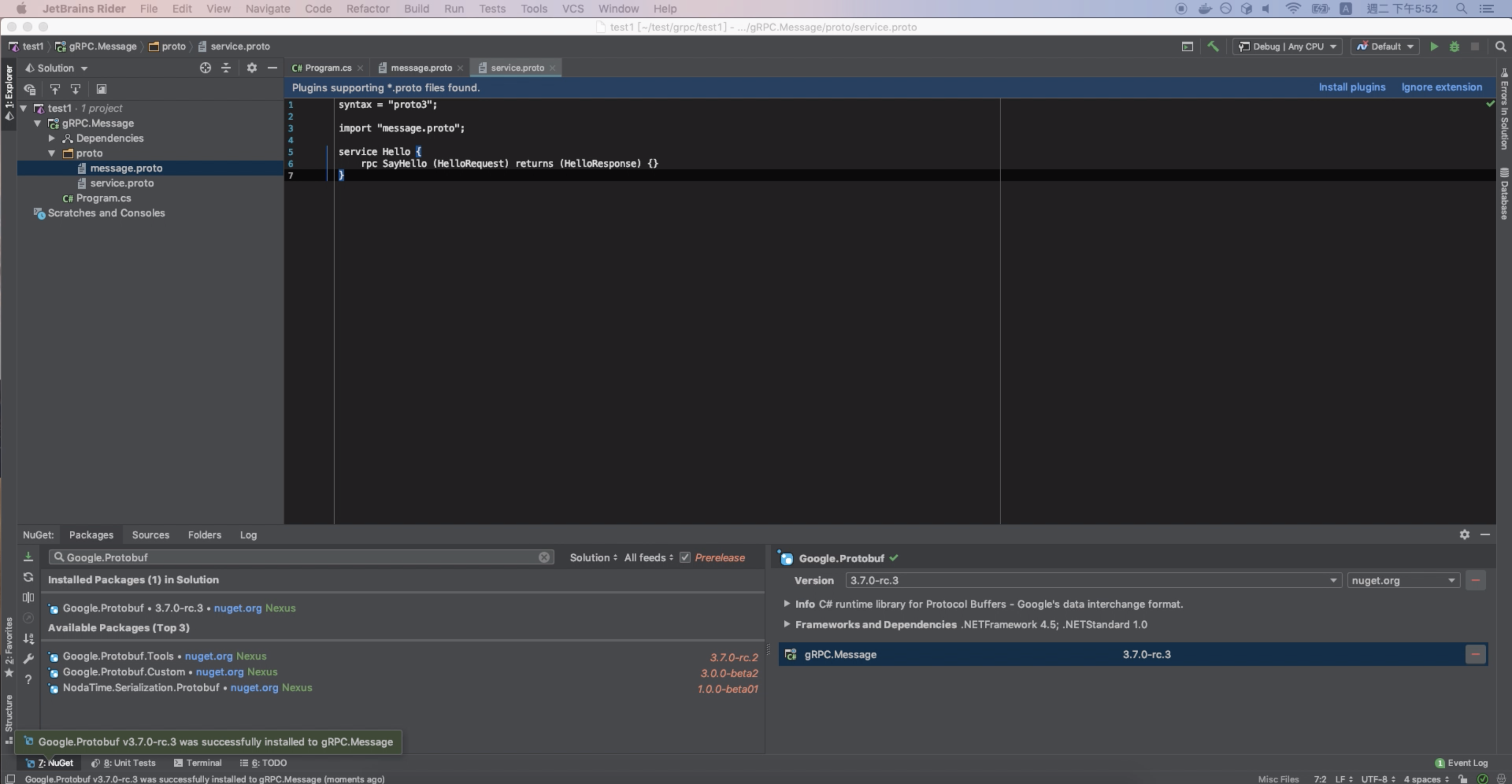Viewport: 1512px width, 784px height.
Task: Click UTF-8 encoding in status bar
Action: tap(1378, 779)
